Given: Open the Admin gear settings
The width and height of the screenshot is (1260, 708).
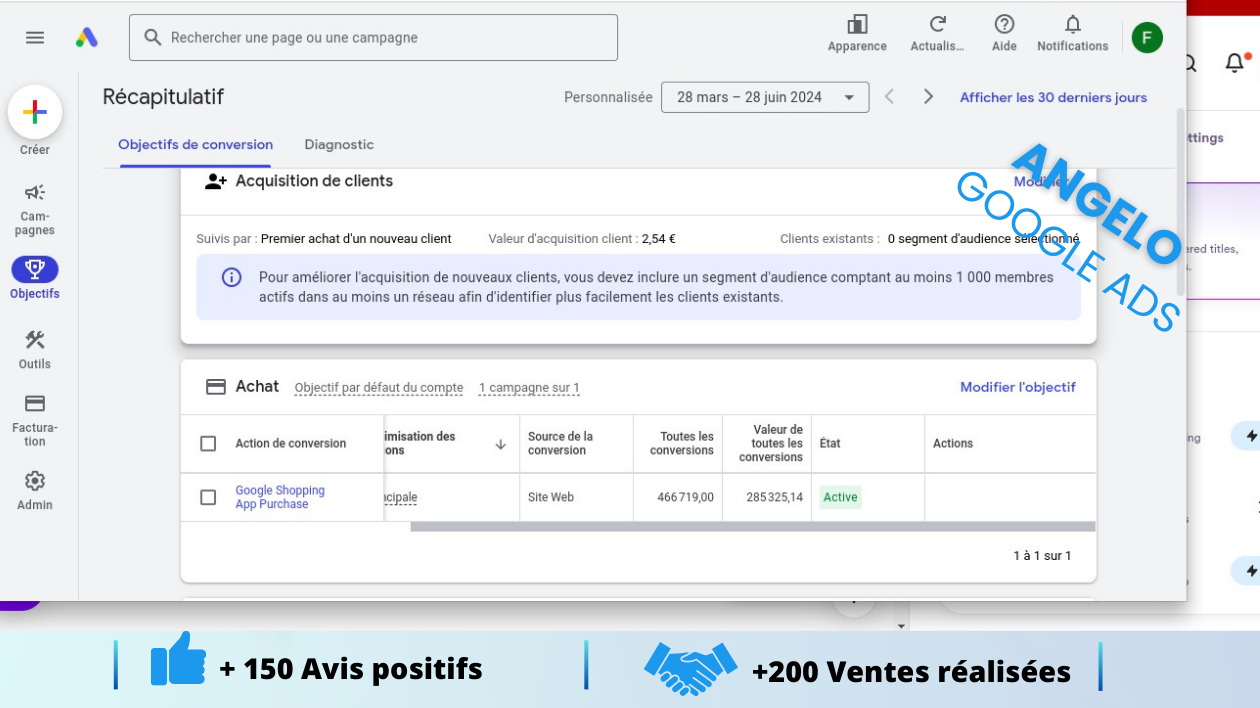Looking at the screenshot, I should pos(35,490).
